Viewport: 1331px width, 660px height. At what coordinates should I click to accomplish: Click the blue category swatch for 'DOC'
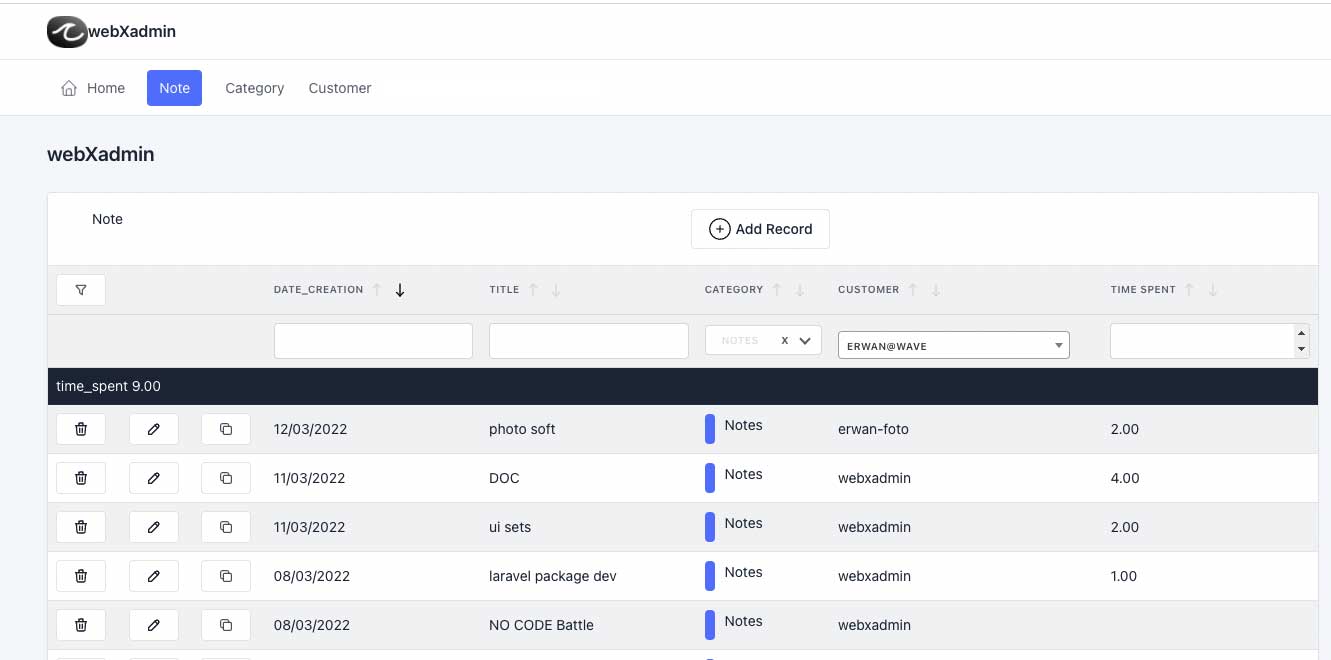(710, 478)
